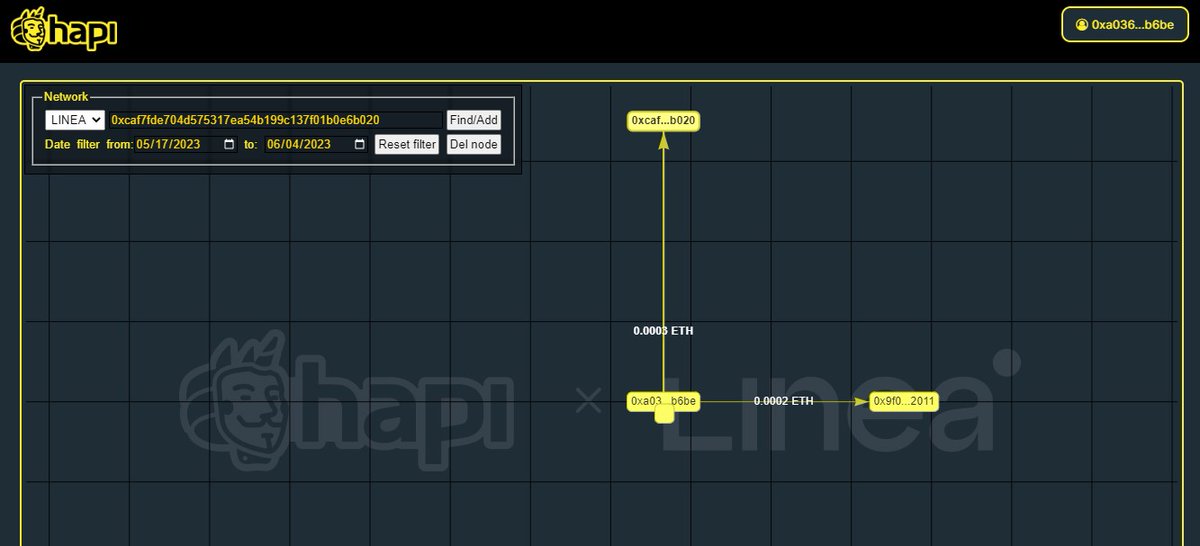Click the hapi logo in header

pyautogui.click(x=64, y=29)
